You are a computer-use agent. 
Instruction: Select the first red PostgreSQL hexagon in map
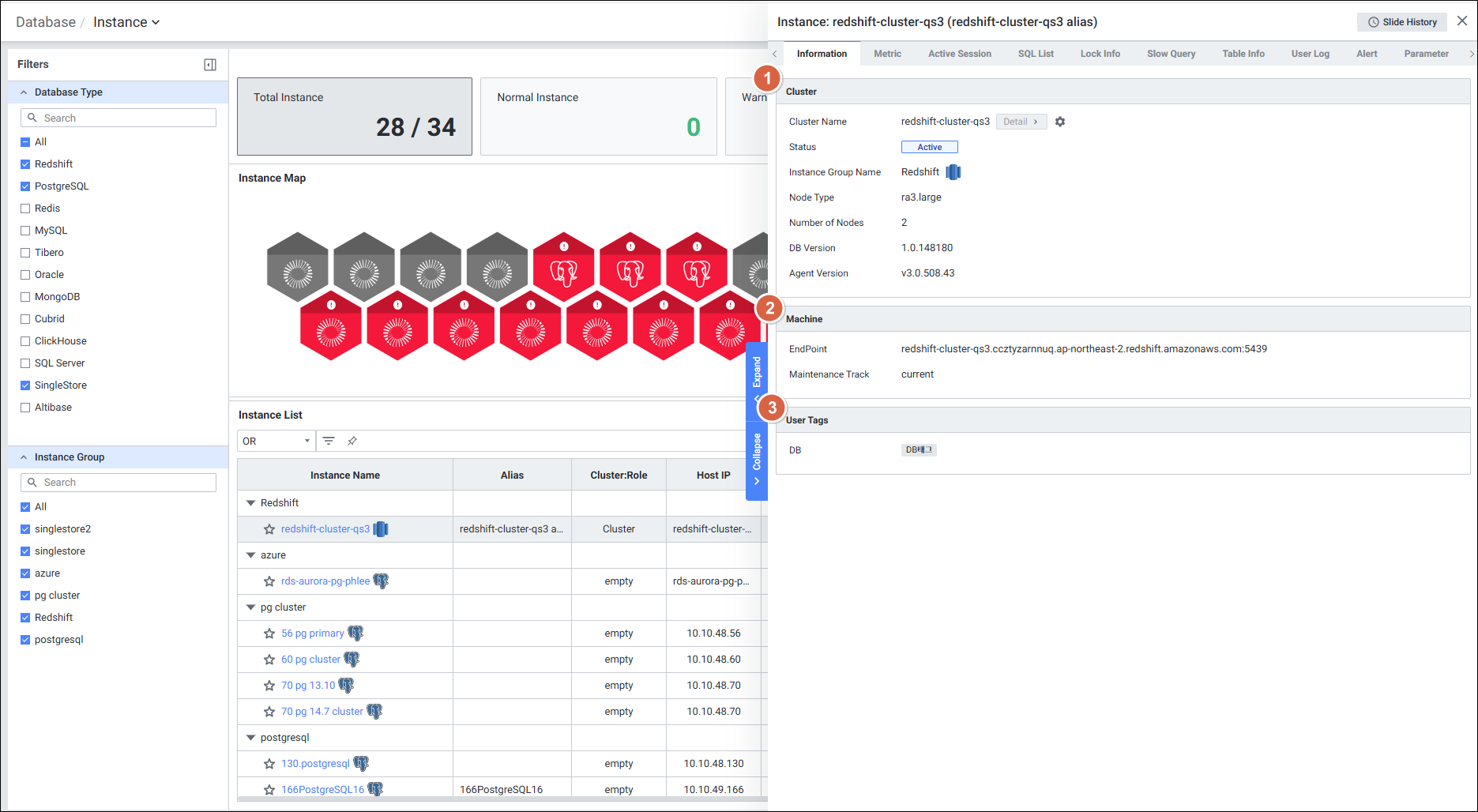(x=564, y=267)
